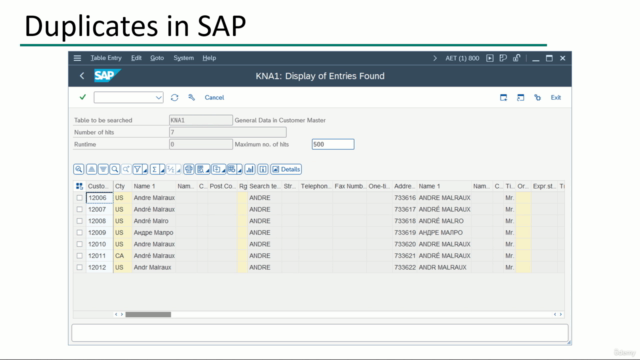Screen dimensions: 640x360
Task: Click the Export spreadsheet icon
Action: pyautogui.click(x=217, y=169)
